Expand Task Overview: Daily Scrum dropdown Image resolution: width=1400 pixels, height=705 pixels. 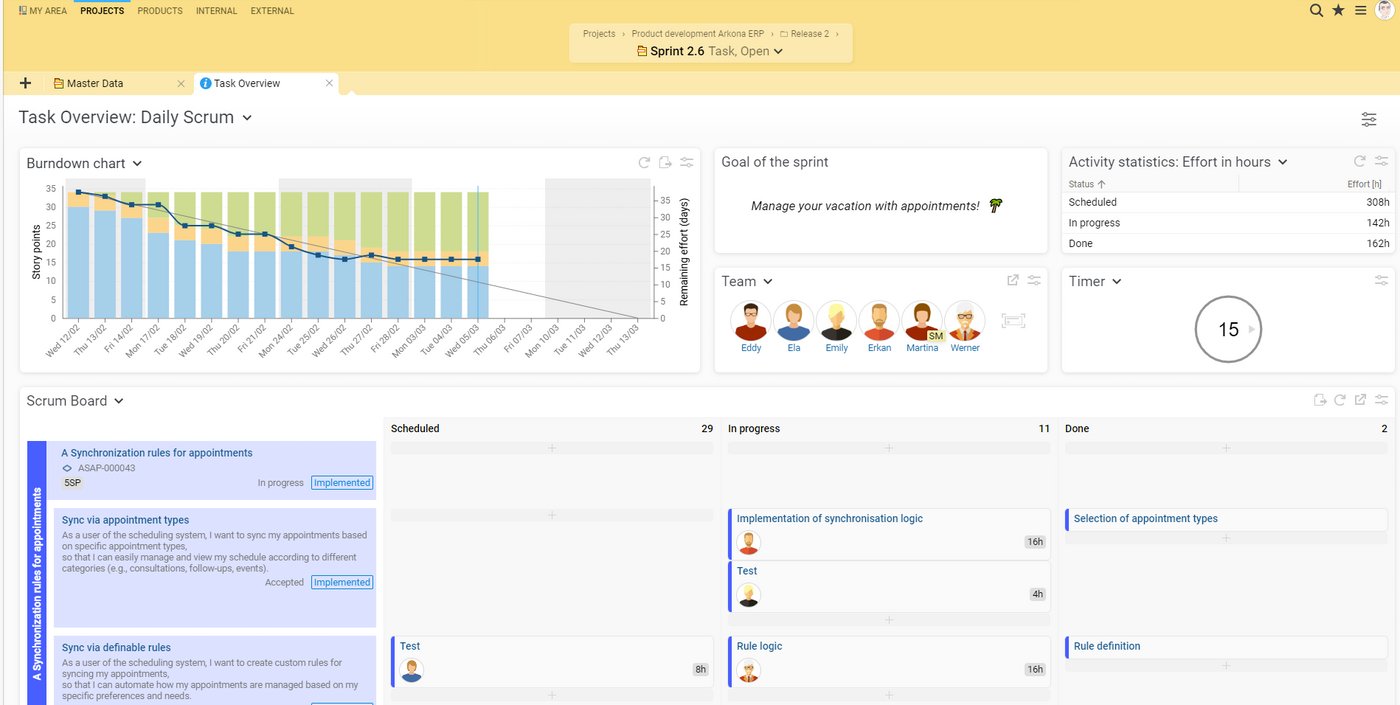pos(247,118)
